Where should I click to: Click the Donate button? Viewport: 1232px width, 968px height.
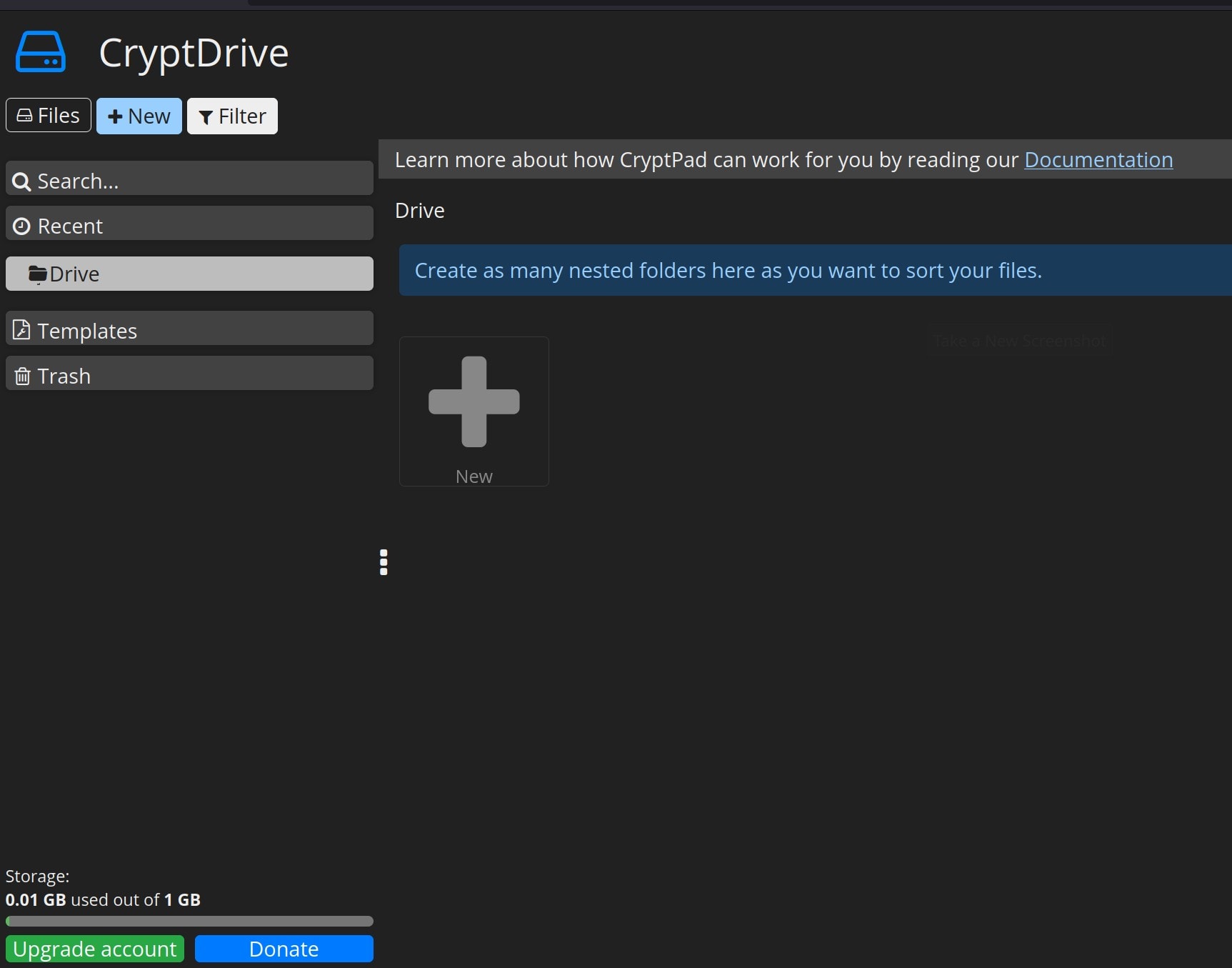pyautogui.click(x=284, y=949)
